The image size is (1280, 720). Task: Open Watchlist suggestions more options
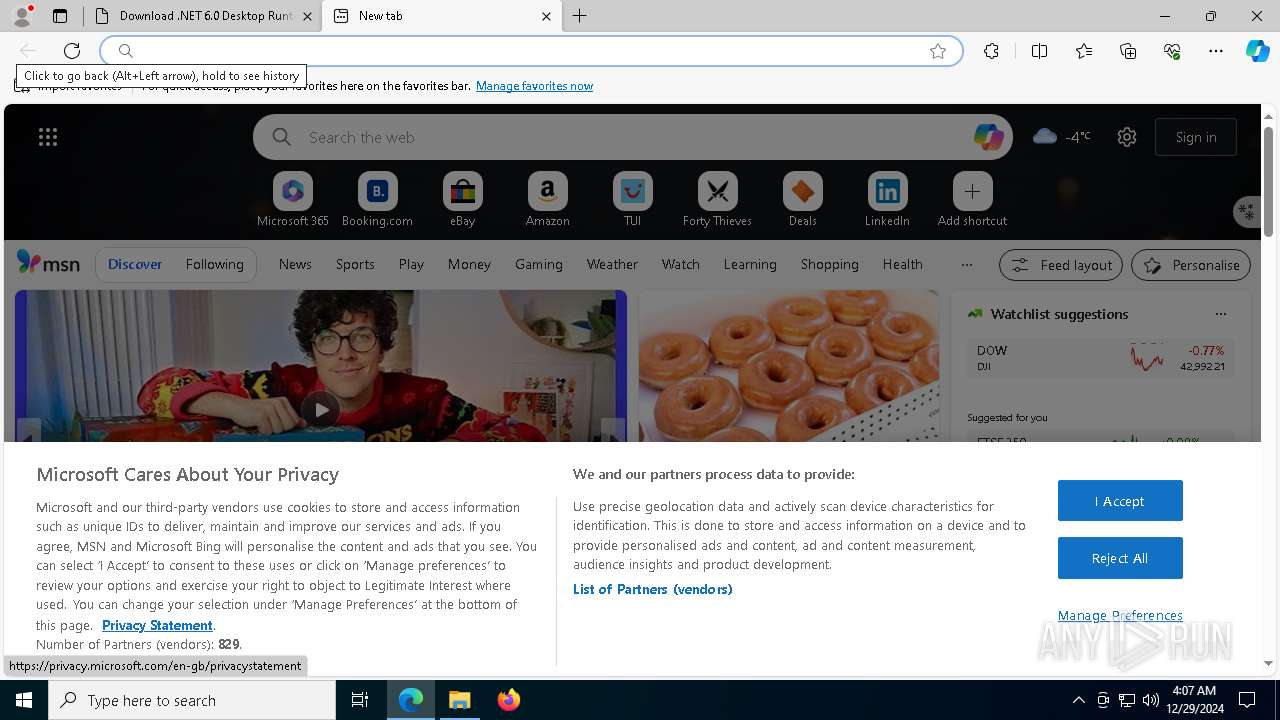pyautogui.click(x=1221, y=314)
